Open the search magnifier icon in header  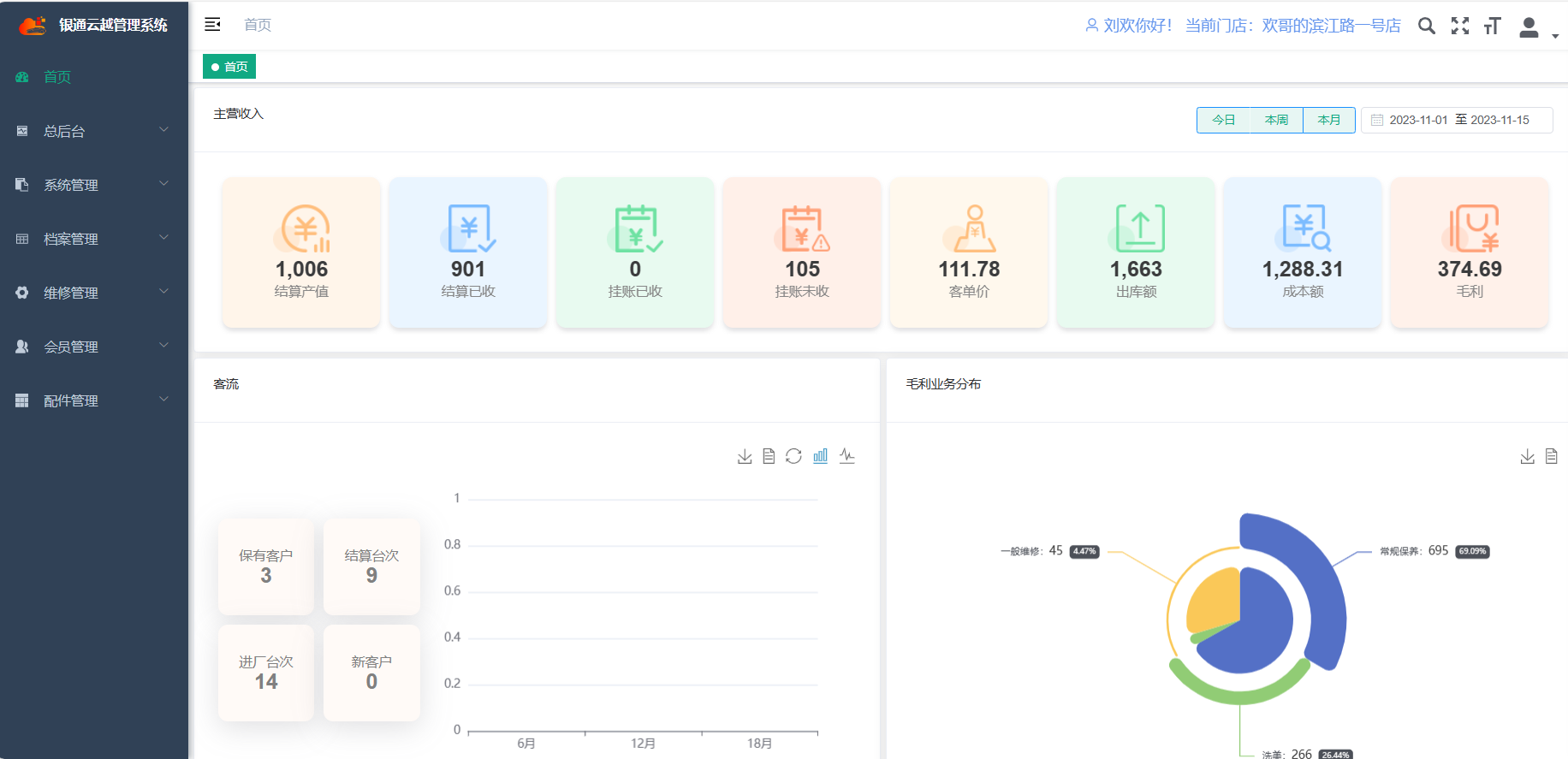[1426, 26]
